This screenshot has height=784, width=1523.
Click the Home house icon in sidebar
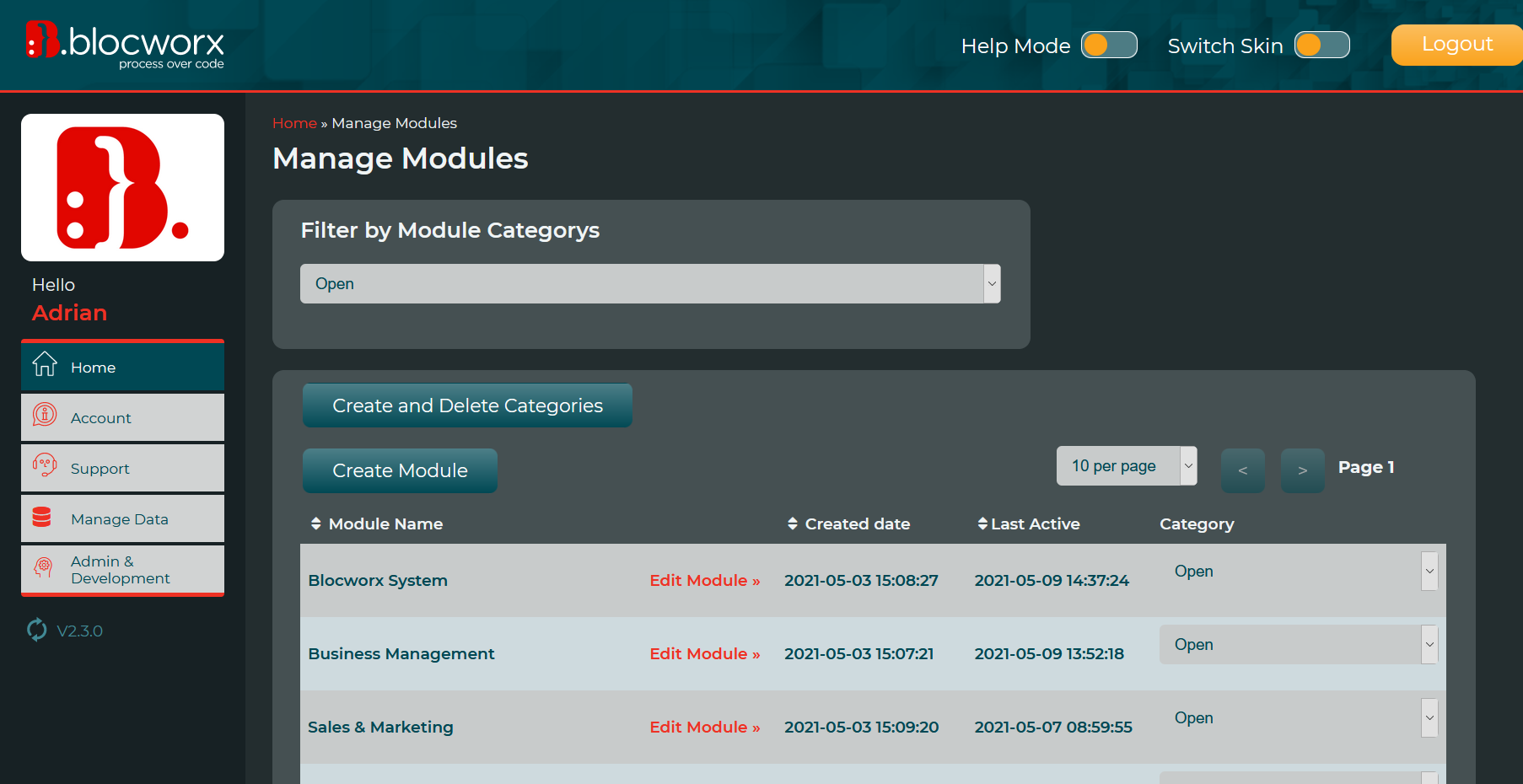tap(45, 364)
